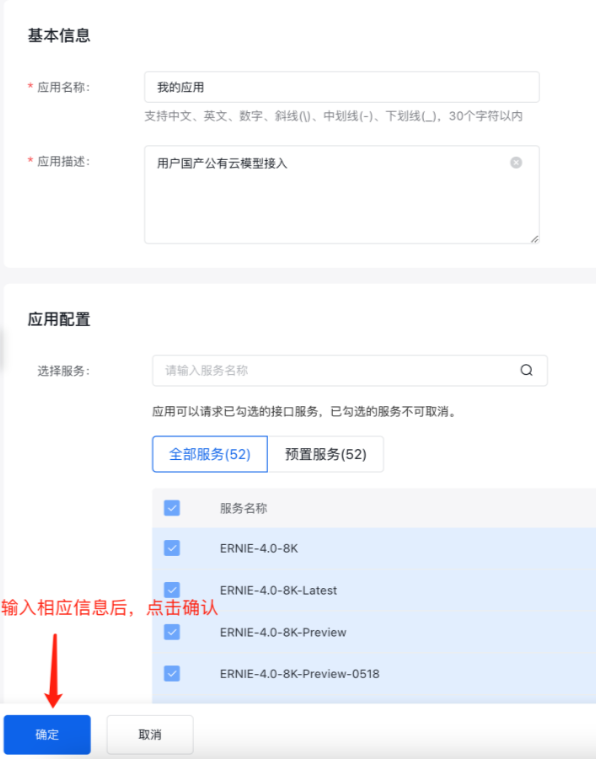Image resolution: width=596 pixels, height=759 pixels.
Task: Click the blue 确定 button
Action: tap(47, 734)
